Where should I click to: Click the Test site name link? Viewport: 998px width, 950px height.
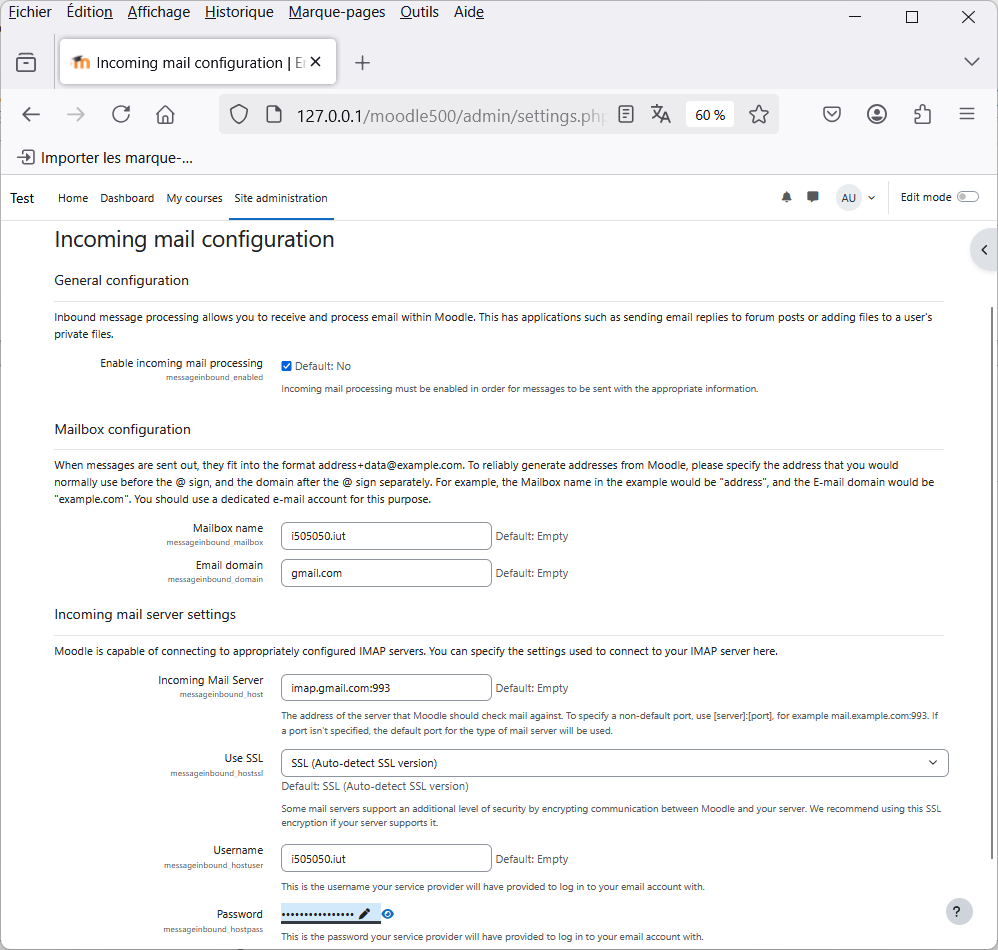22,199
